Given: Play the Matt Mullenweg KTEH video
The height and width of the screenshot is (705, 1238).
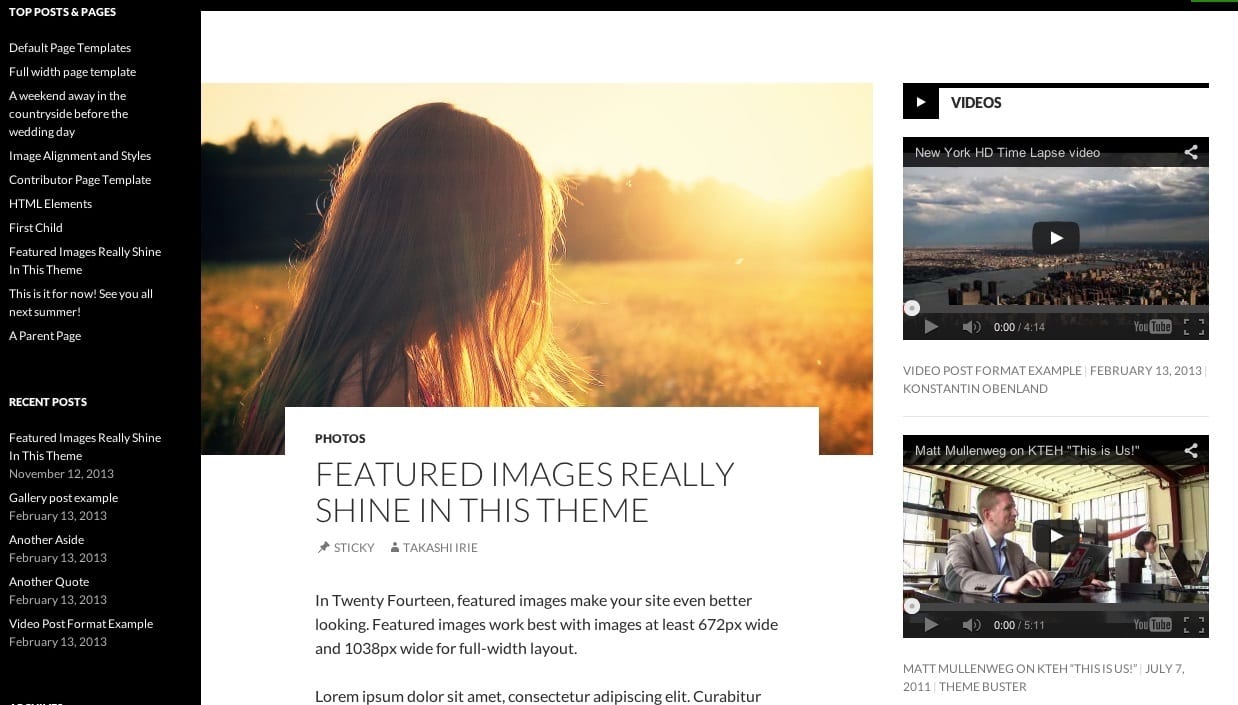Looking at the screenshot, I should pos(1055,536).
